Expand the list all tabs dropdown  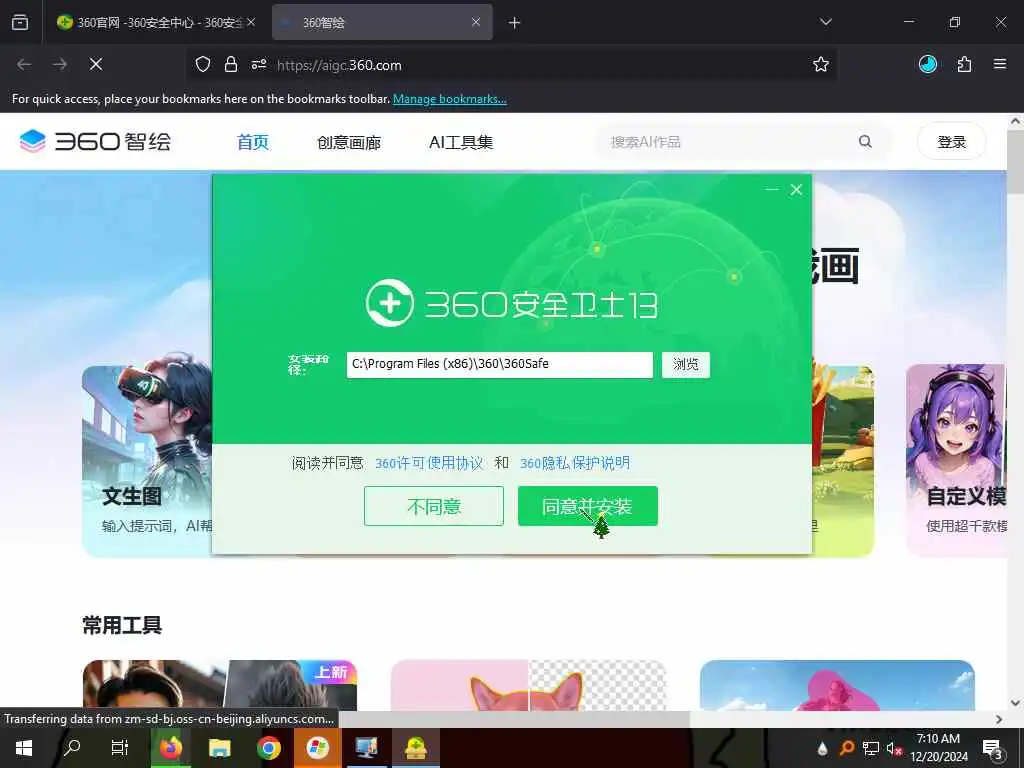(825, 22)
